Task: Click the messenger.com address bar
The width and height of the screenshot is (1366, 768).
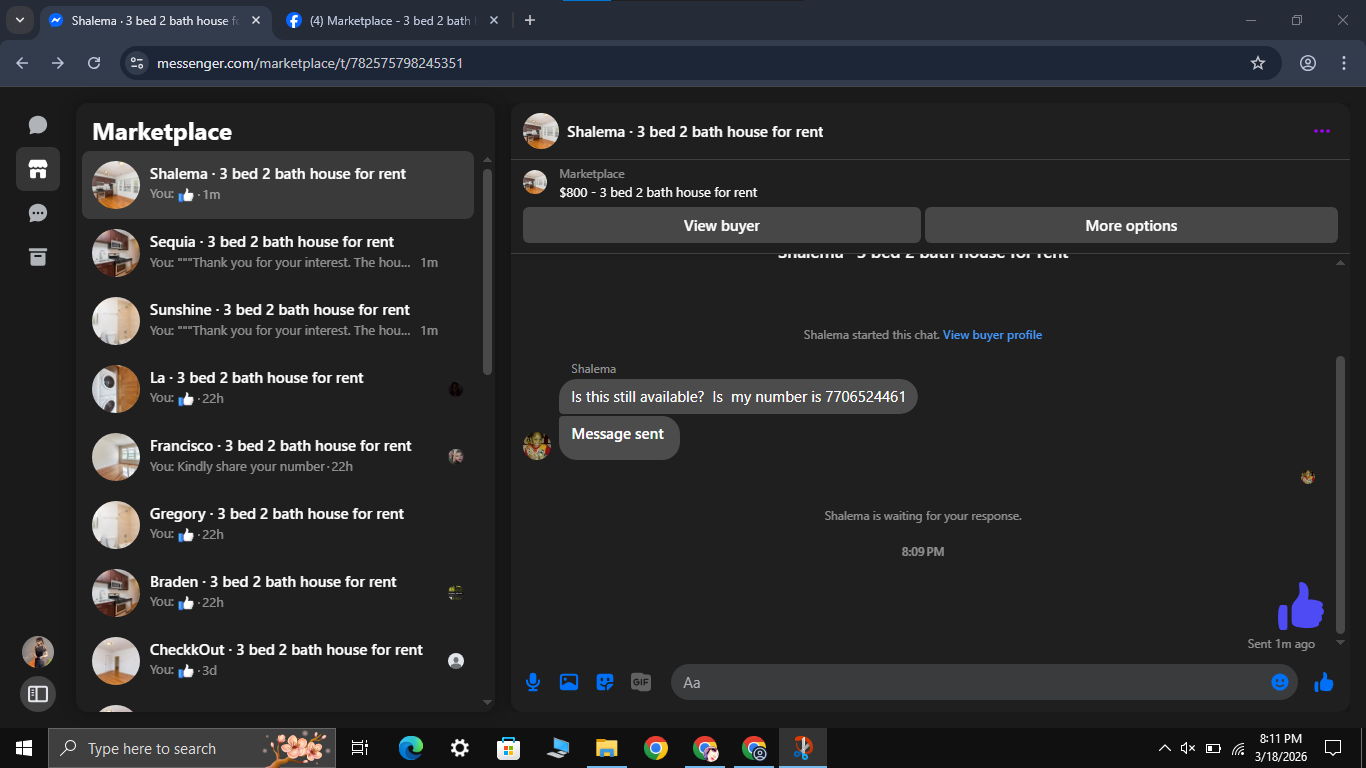Action: tap(700, 63)
